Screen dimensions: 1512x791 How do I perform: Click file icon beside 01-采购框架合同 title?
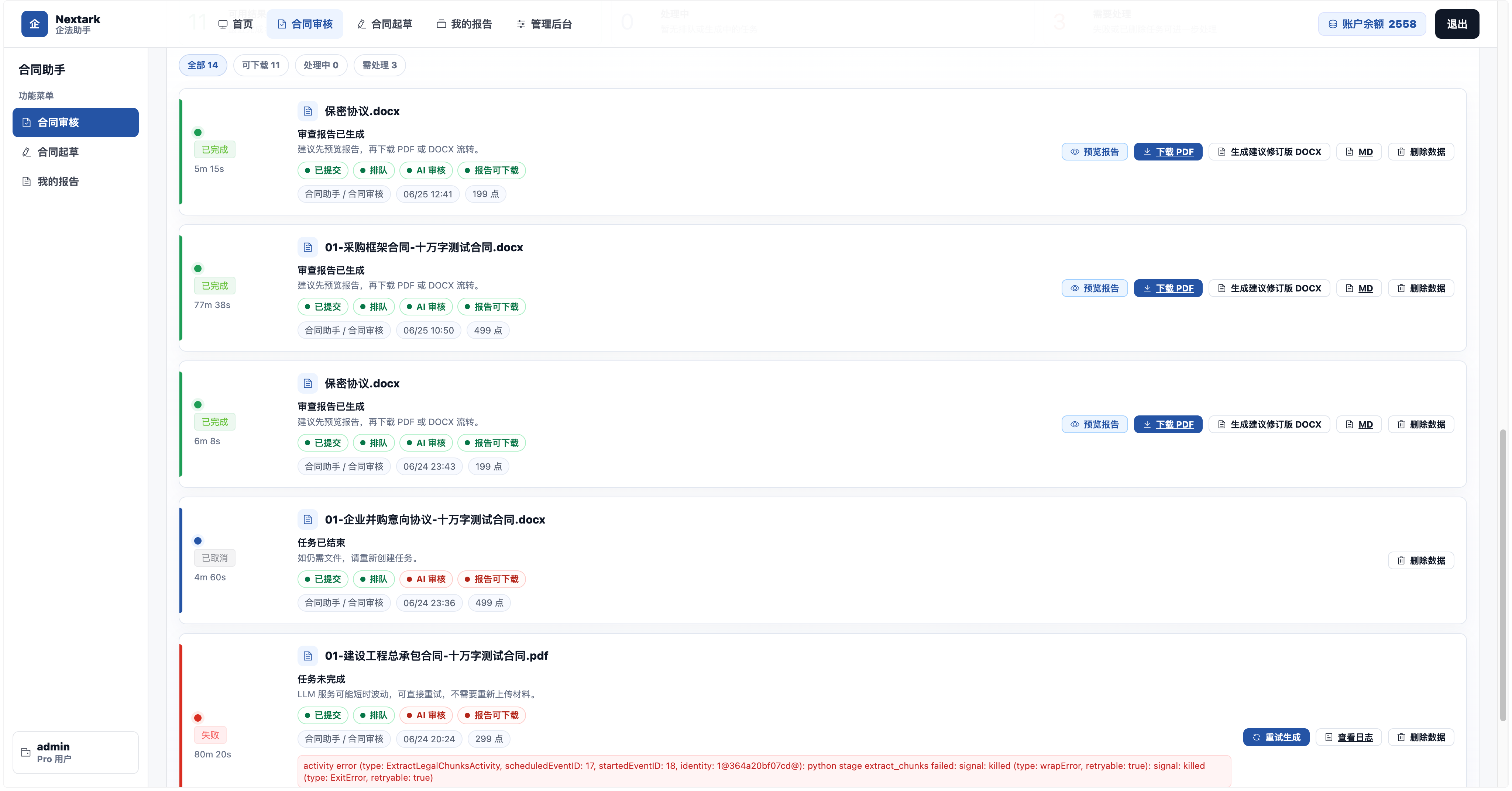pos(307,247)
